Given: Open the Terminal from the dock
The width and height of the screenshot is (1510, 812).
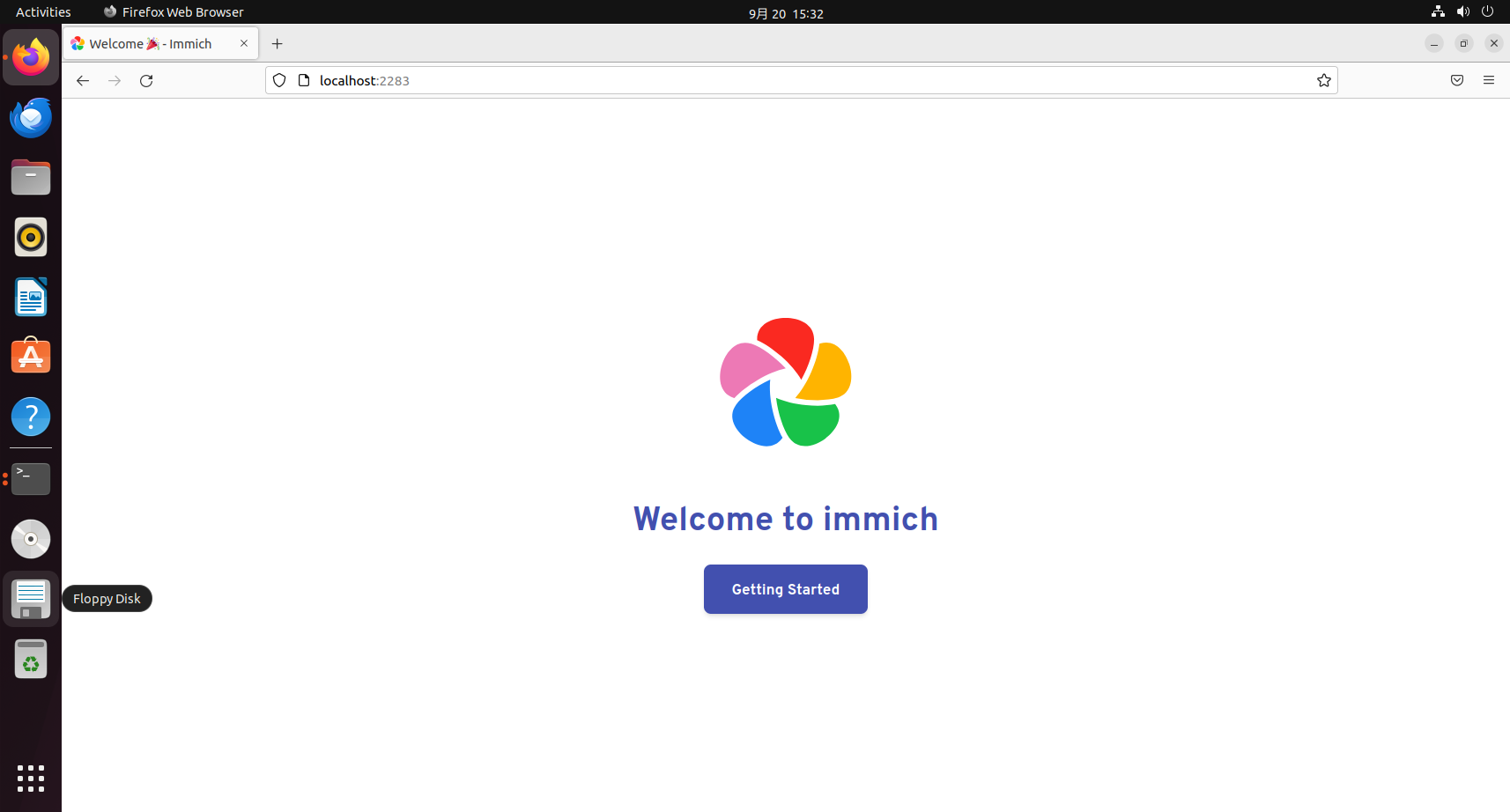Looking at the screenshot, I should pos(31,479).
